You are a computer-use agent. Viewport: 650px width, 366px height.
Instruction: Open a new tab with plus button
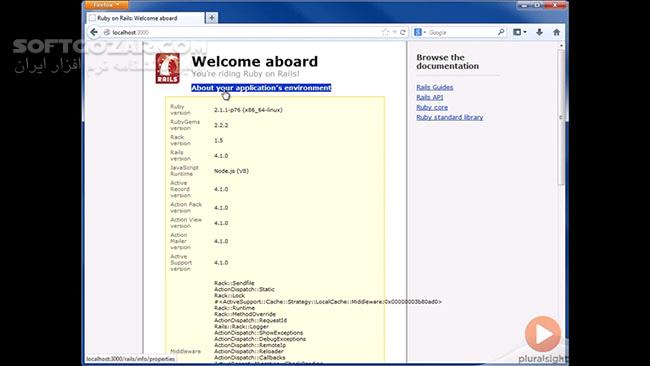[x=211, y=18]
